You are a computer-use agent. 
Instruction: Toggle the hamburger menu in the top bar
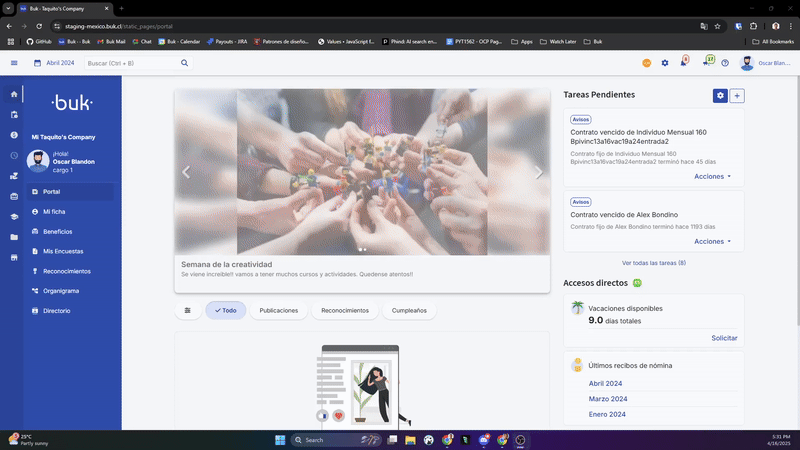pyautogui.click(x=14, y=63)
